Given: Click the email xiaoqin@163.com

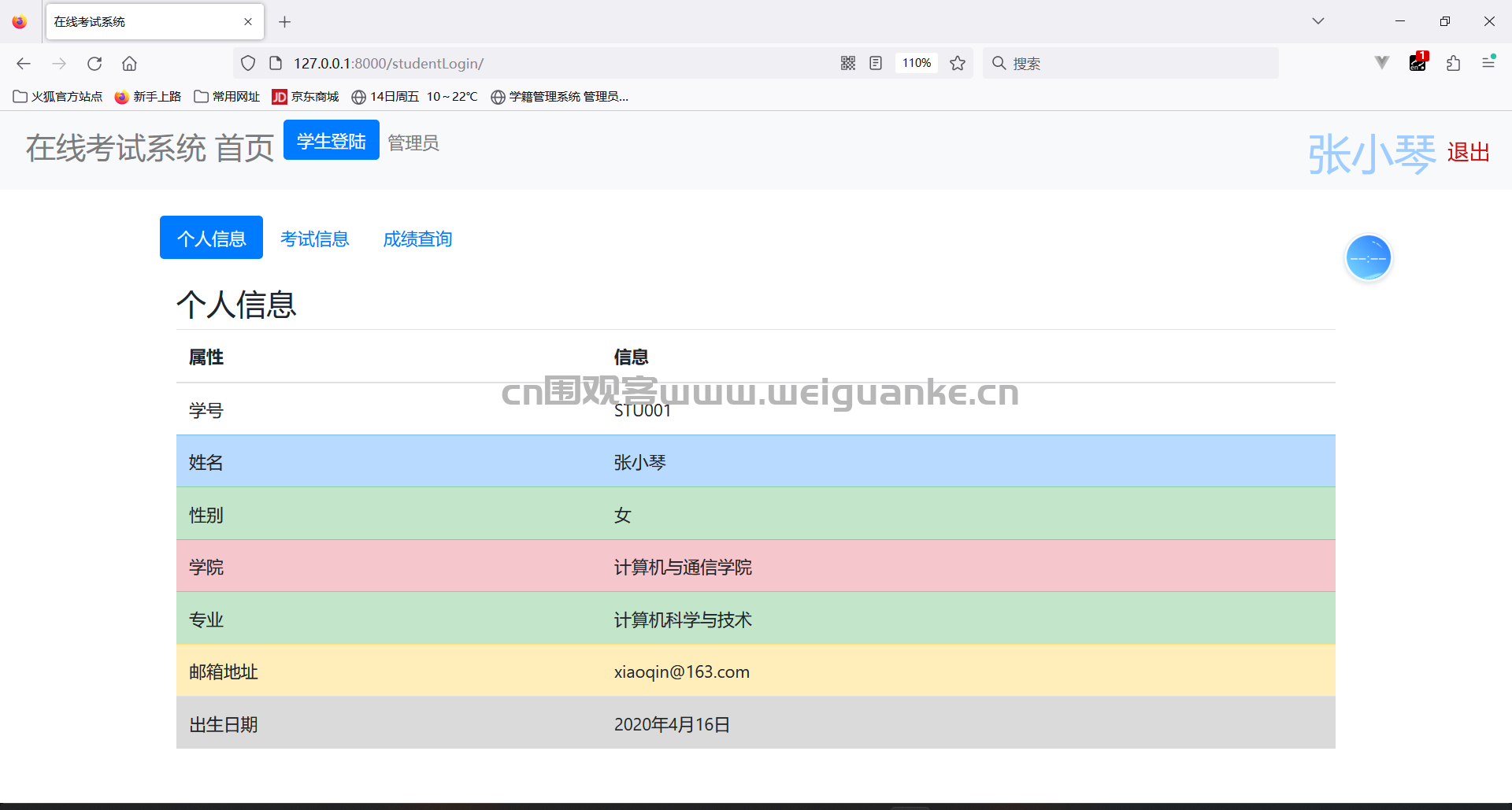Looking at the screenshot, I should click(x=682, y=672).
